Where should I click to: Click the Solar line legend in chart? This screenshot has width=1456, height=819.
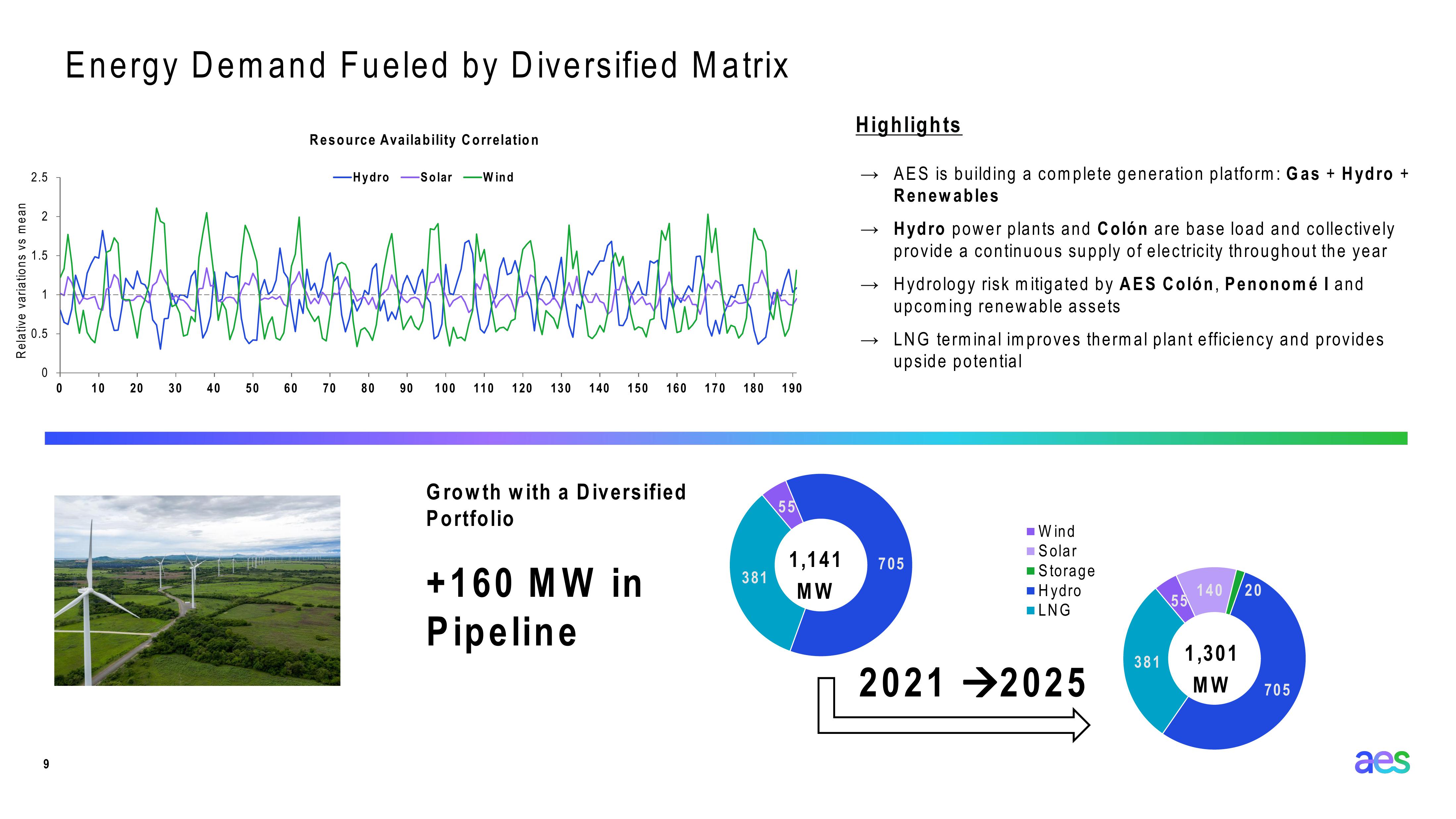(427, 178)
